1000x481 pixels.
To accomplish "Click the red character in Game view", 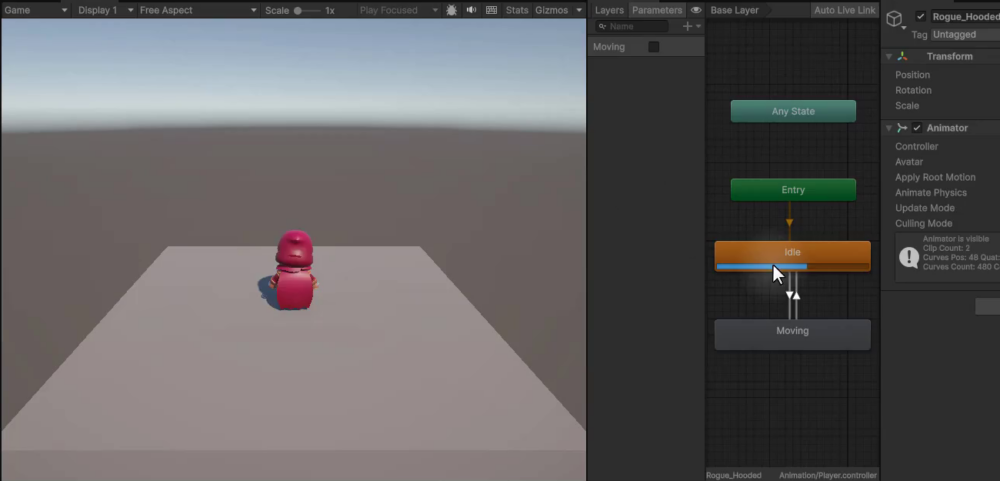I will coord(294,270).
